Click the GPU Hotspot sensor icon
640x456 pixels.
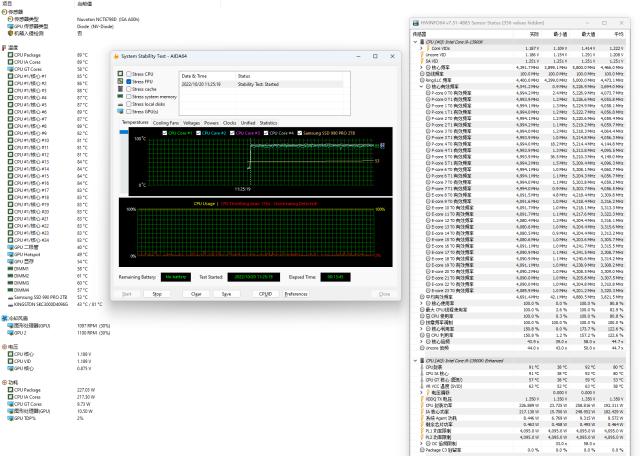[x=11, y=254]
